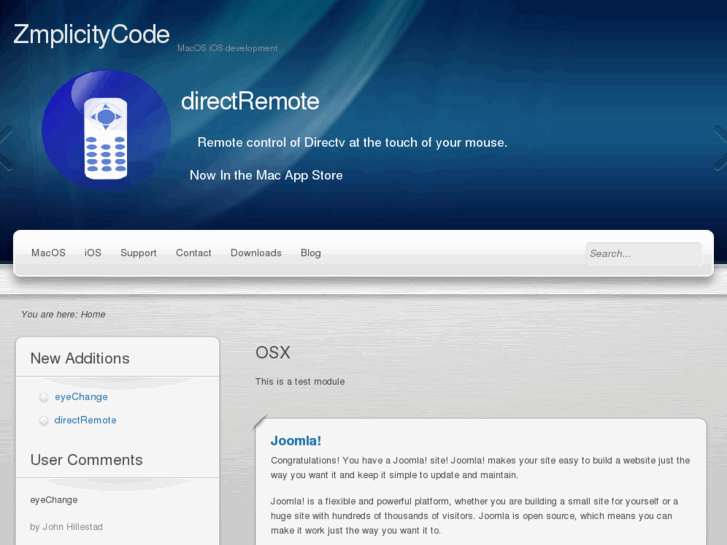Click 'Remote control of Directv' slide description
Screen dimensions: 727x545
352,142
